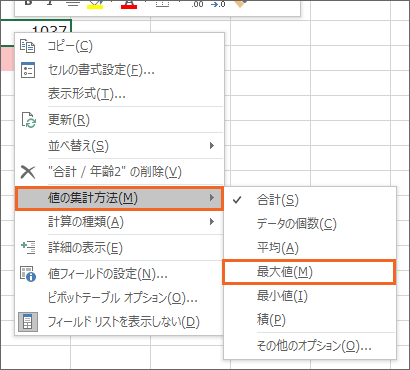Choose 最大値(M) from the submenu
The height and width of the screenshot is (370, 410).
(309, 272)
